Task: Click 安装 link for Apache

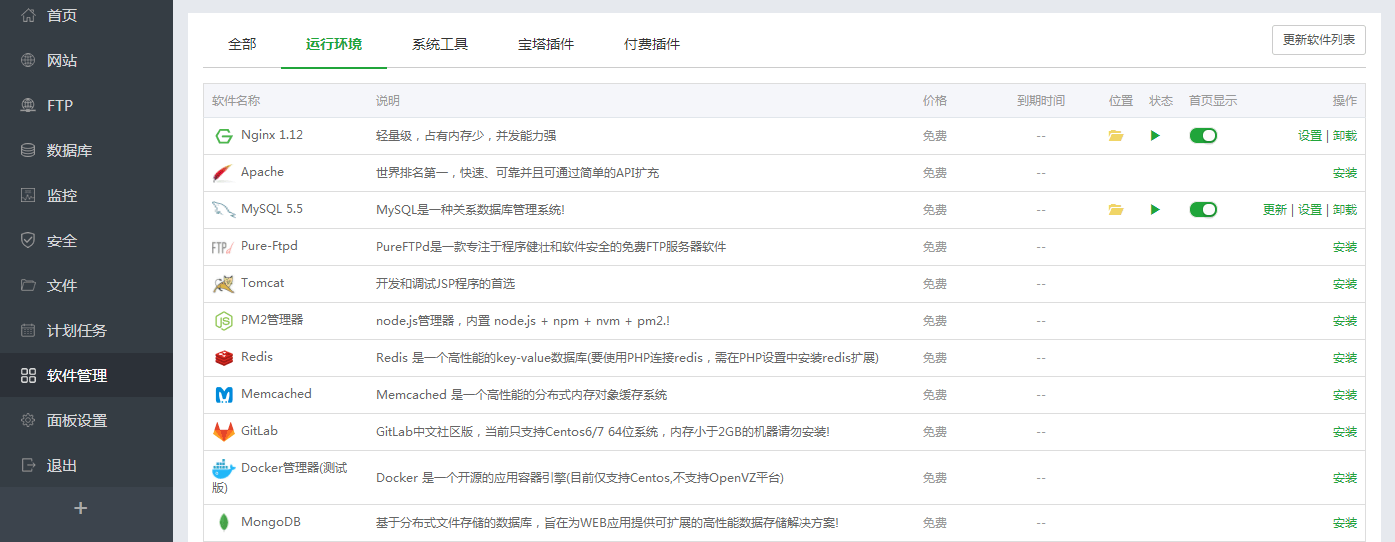Action: (1345, 173)
